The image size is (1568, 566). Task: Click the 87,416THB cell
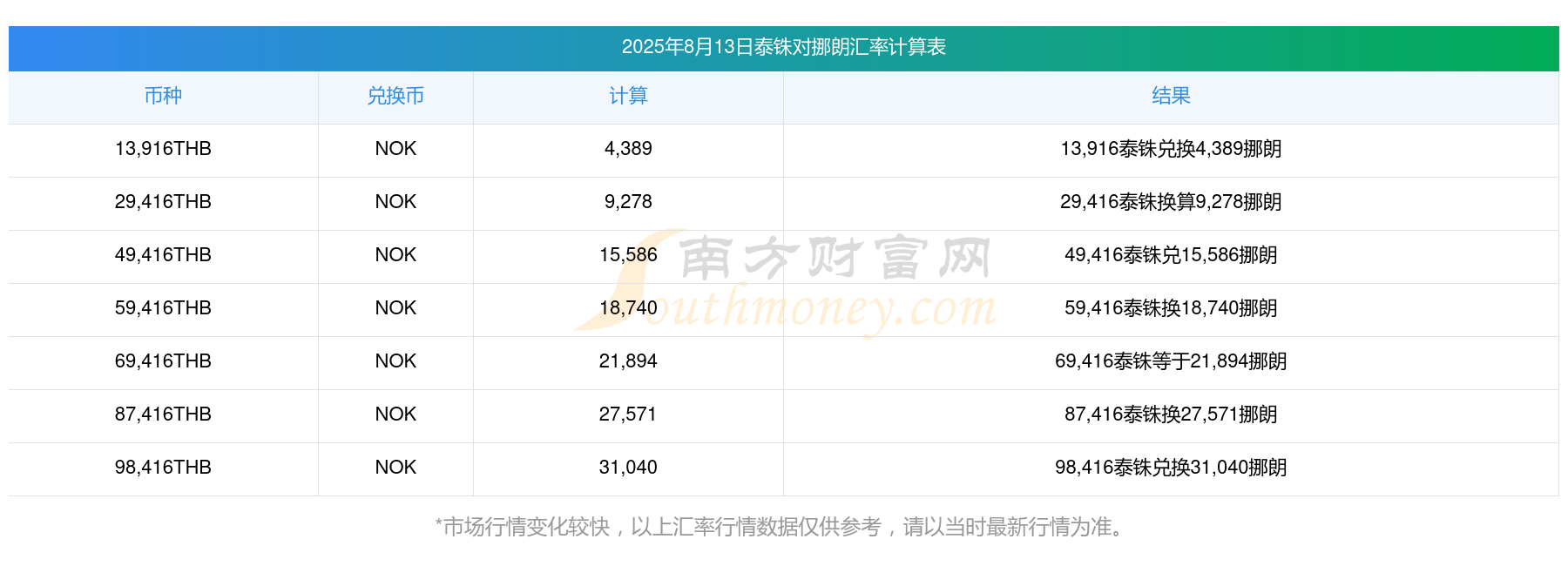[163, 414]
